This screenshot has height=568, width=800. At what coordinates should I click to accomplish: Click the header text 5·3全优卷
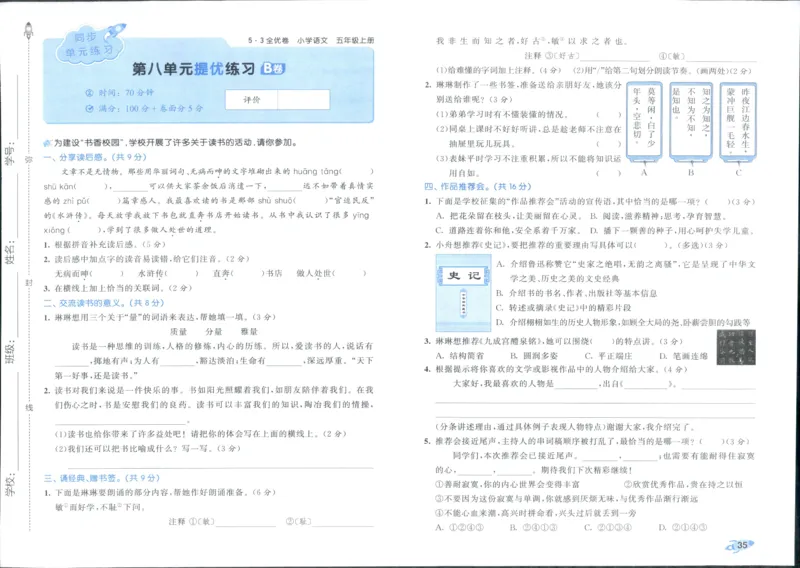pos(268,40)
